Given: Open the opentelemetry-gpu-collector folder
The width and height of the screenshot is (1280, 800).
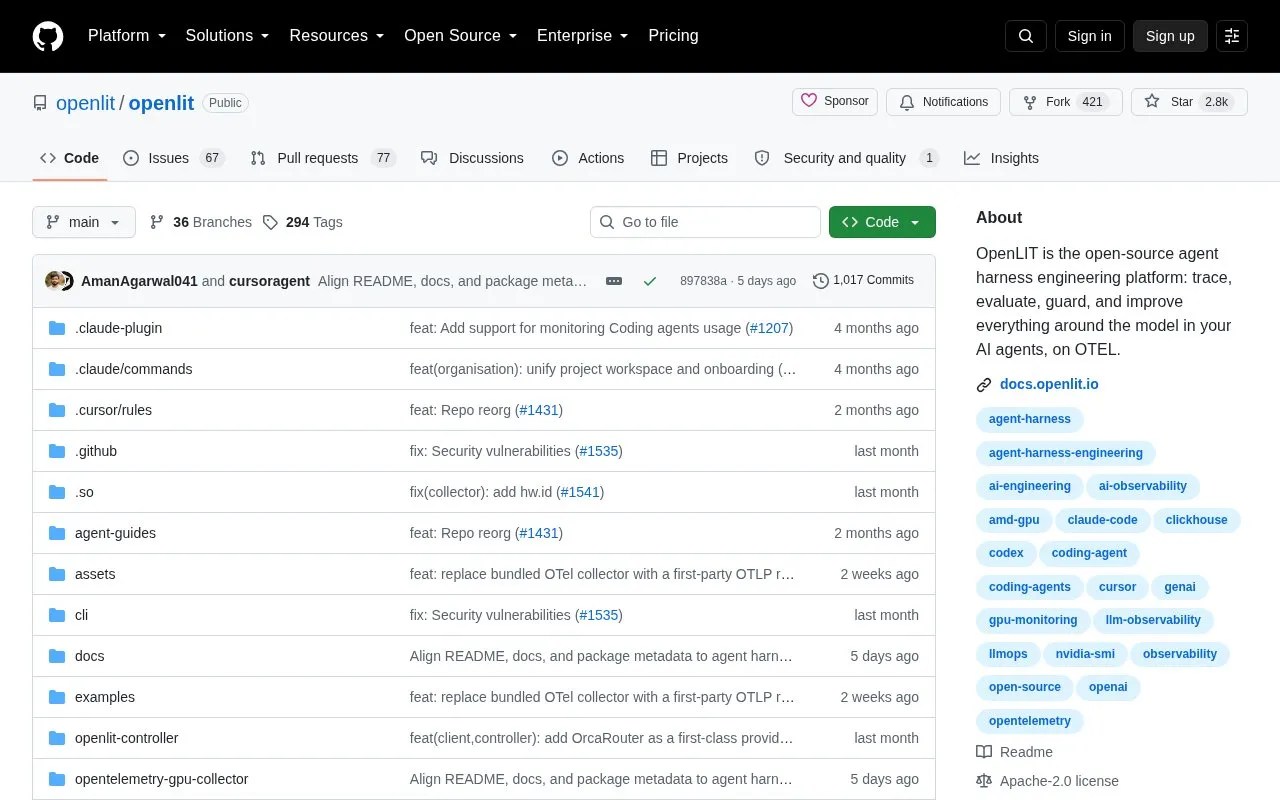Looking at the screenshot, I should [161, 779].
